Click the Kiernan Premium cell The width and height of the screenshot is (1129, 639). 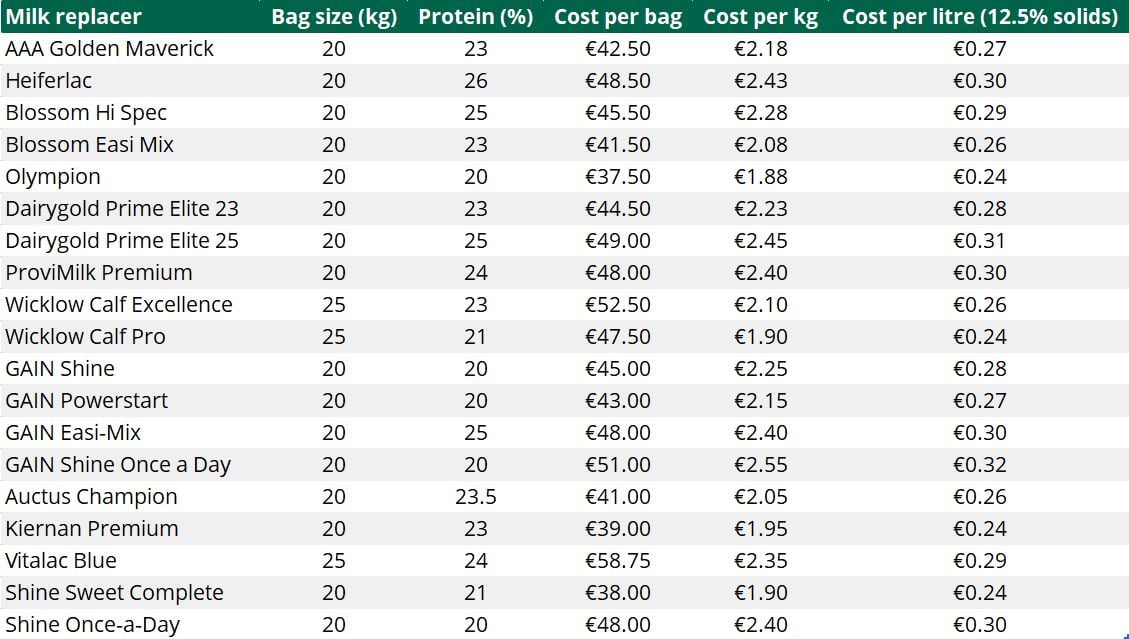92,529
